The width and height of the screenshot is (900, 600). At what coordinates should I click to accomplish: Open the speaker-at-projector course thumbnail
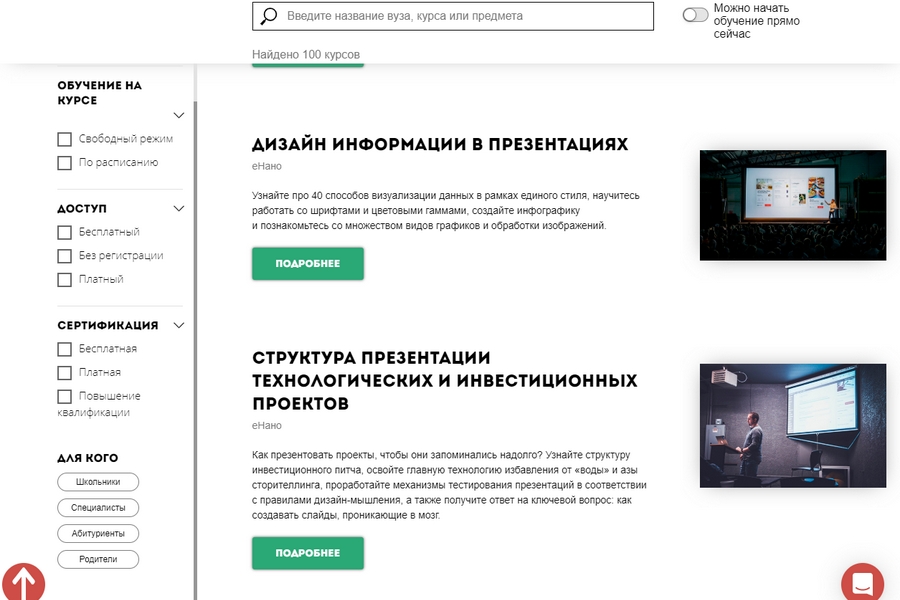tap(793, 425)
